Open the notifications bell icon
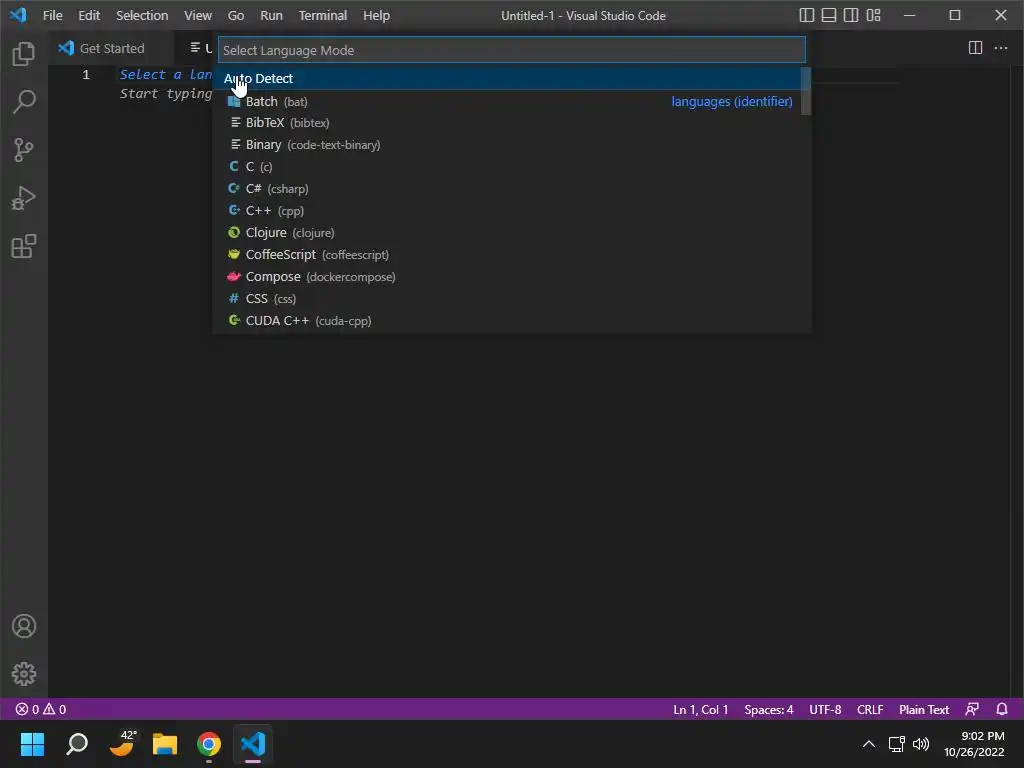Screen dimensions: 1024x768 [1002, 709]
